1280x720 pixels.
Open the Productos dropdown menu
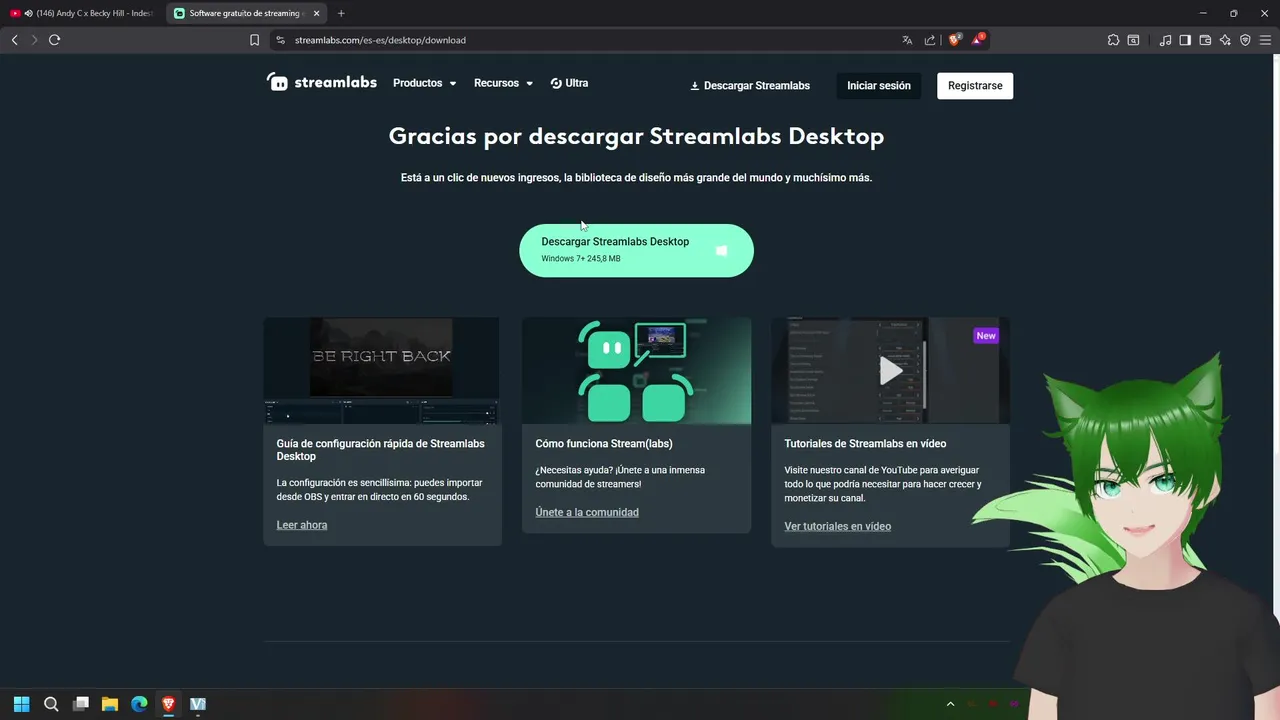click(x=424, y=83)
